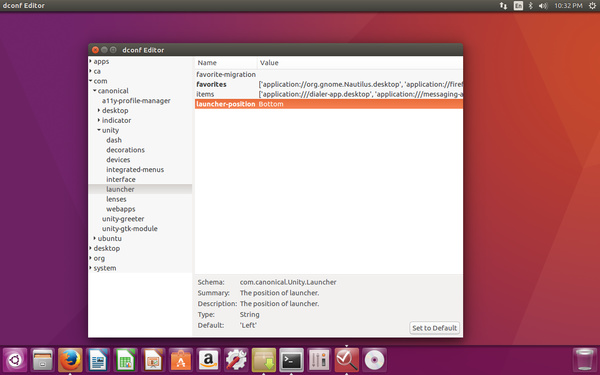Select the interface tree entry
The width and height of the screenshot is (600, 375).
121,179
